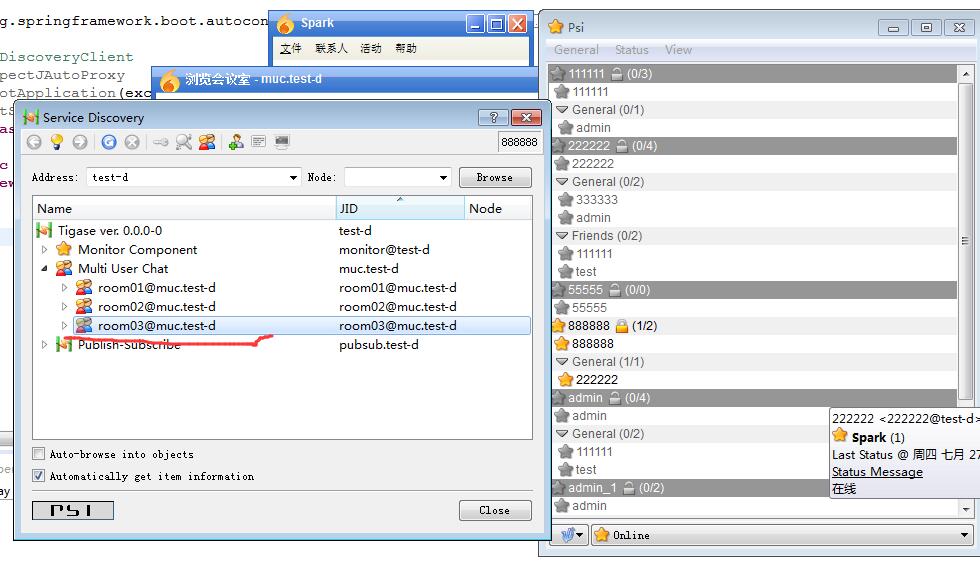The height and width of the screenshot is (562, 980).
Task: Click the contact test under Friends in Psi
Action: 586,271
